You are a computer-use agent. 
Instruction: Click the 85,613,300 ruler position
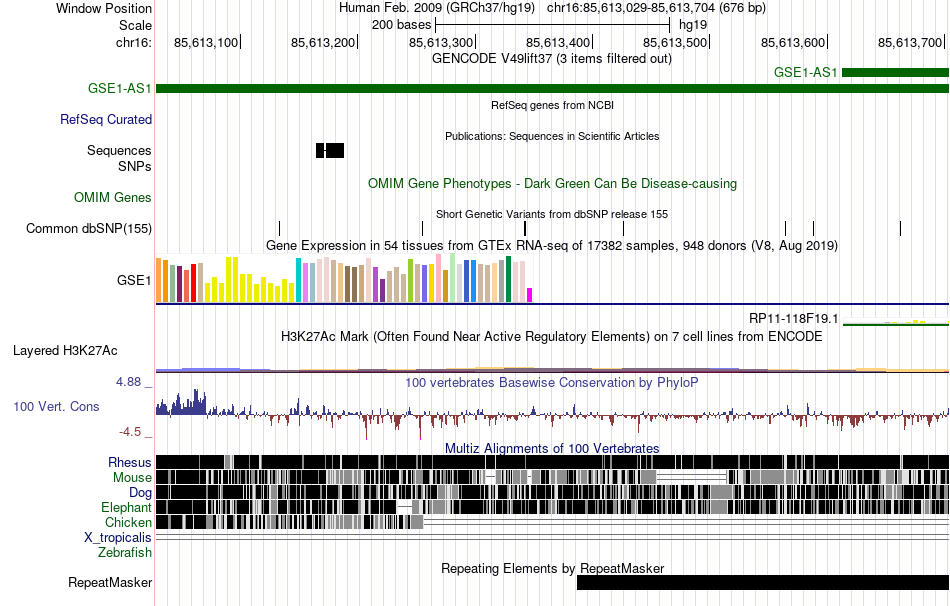coord(441,42)
